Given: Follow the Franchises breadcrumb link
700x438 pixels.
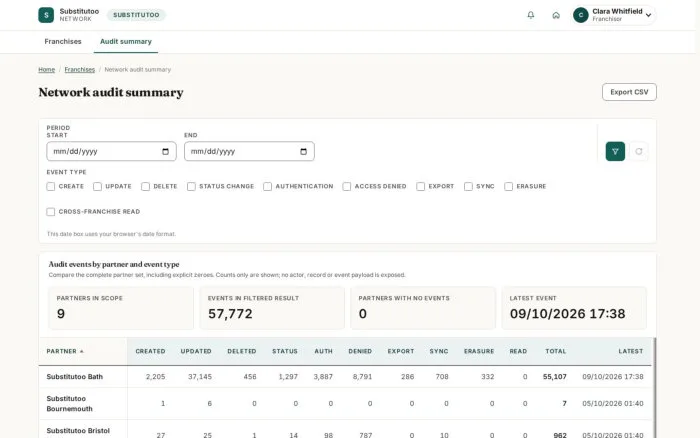Looking at the screenshot, I should pyautogui.click(x=79, y=70).
